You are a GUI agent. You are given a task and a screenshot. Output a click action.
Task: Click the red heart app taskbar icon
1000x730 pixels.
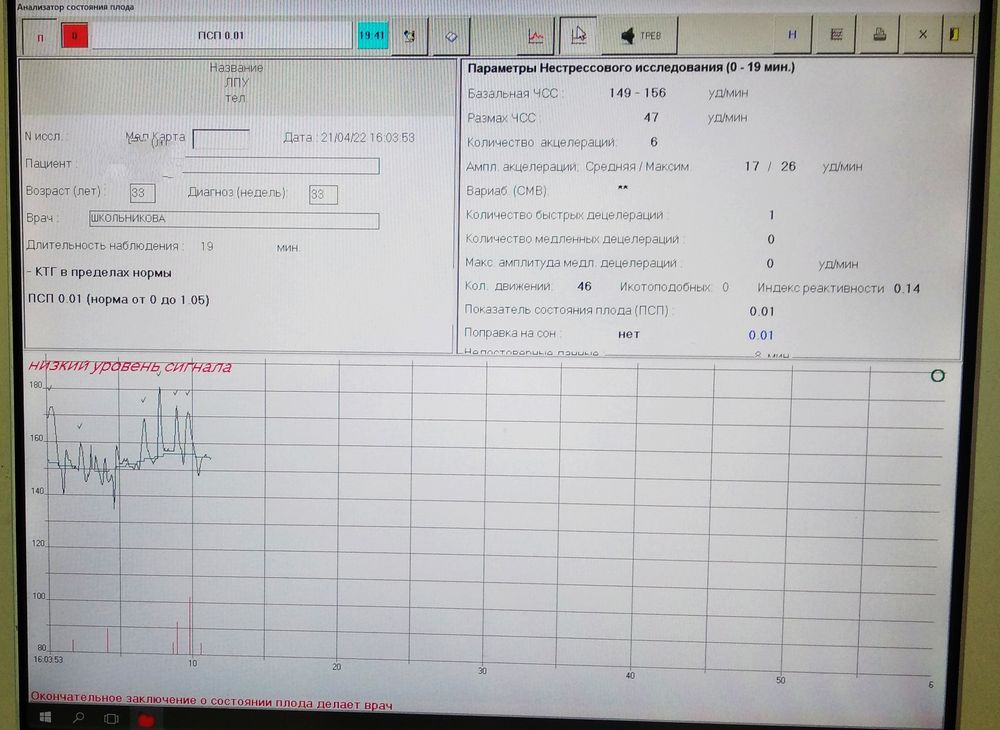(x=146, y=720)
